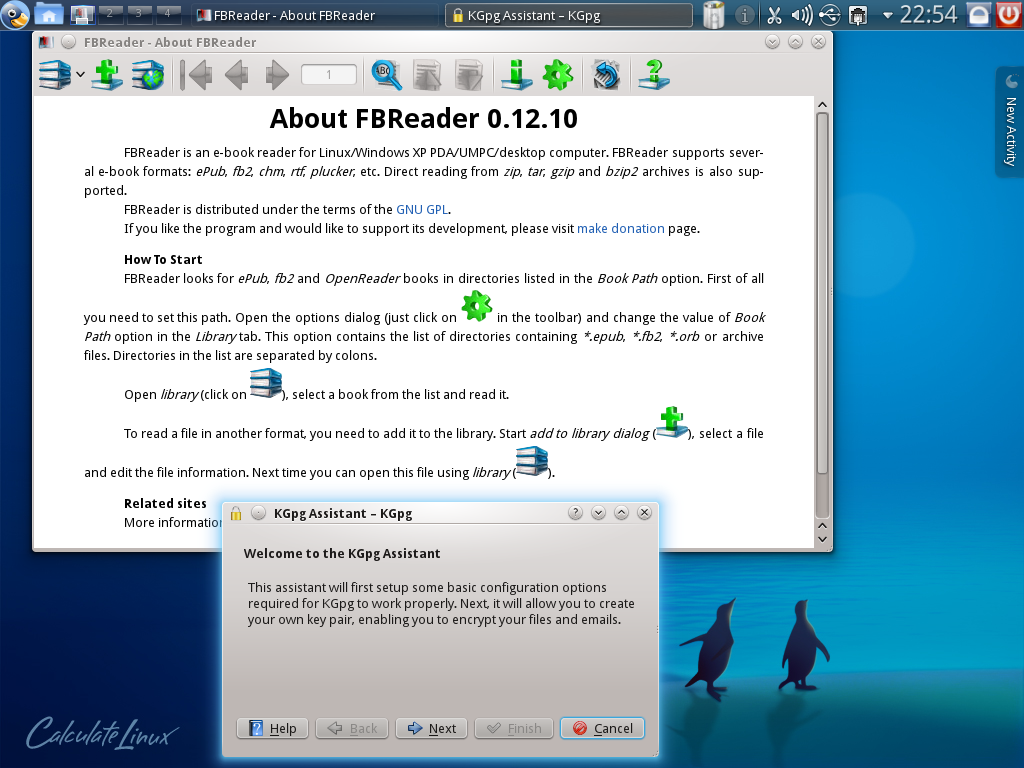Open the New Activity side tab
Image resolution: width=1024 pixels, height=768 pixels.
pos(1010,122)
